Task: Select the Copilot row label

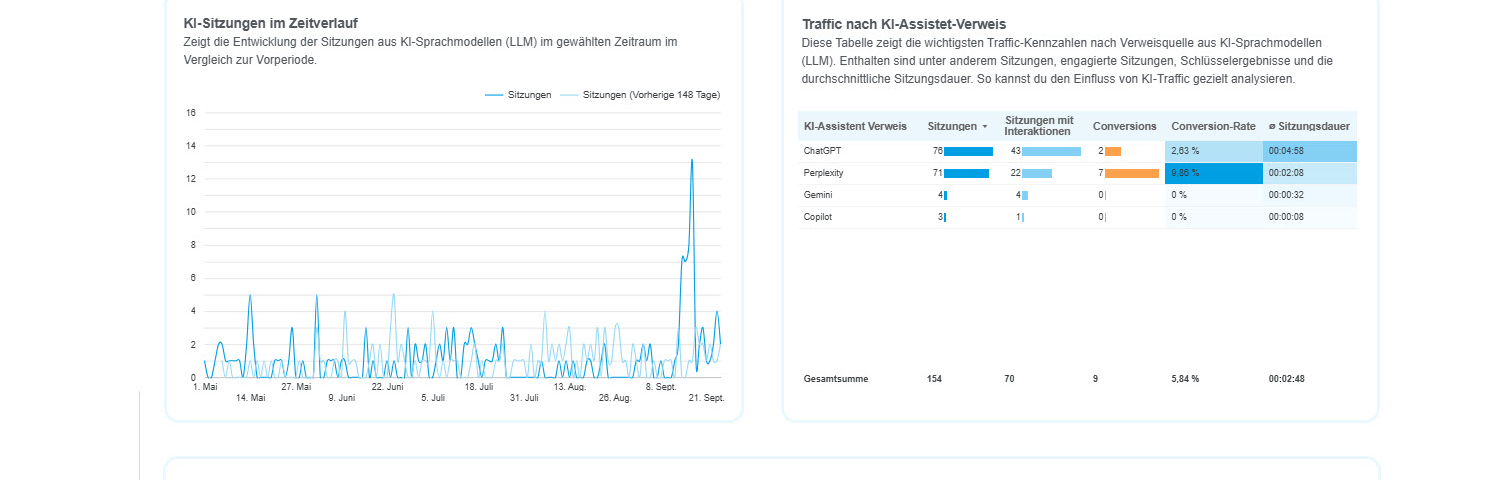Action: click(x=818, y=217)
